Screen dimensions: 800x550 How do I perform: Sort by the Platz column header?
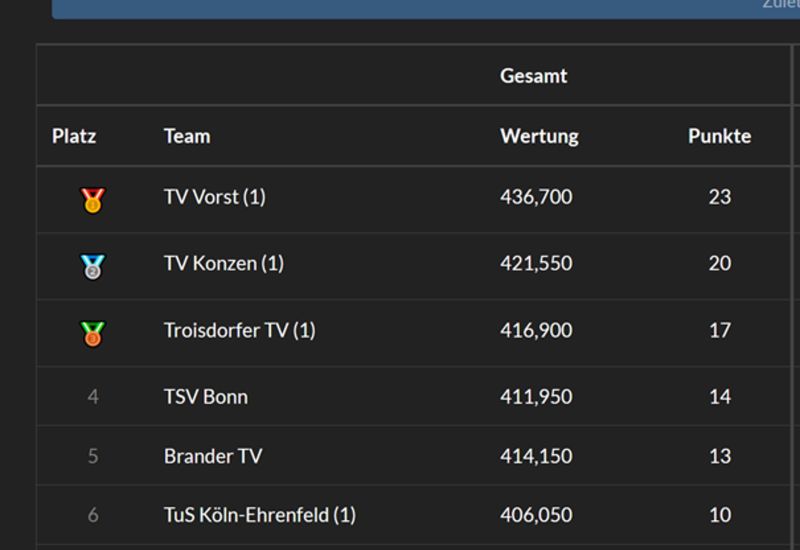[x=74, y=136]
